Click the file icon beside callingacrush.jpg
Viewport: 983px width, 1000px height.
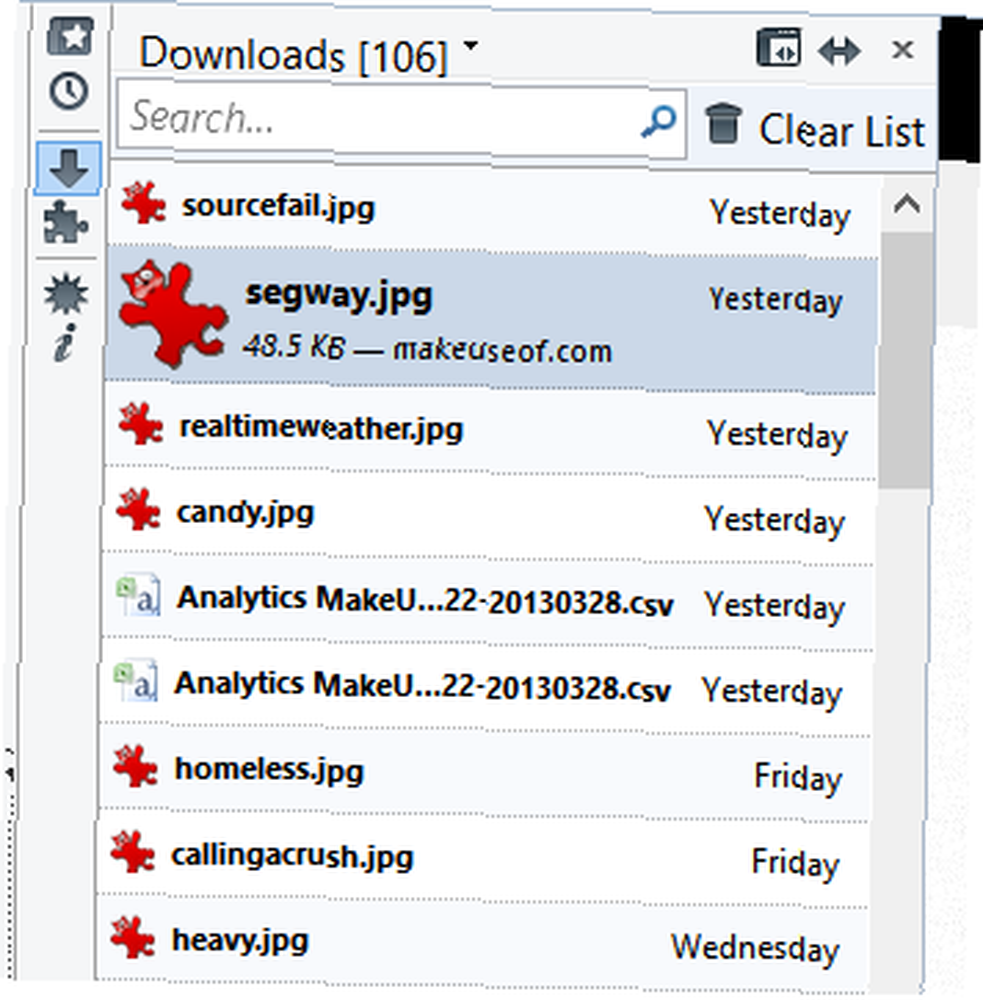pos(133,851)
